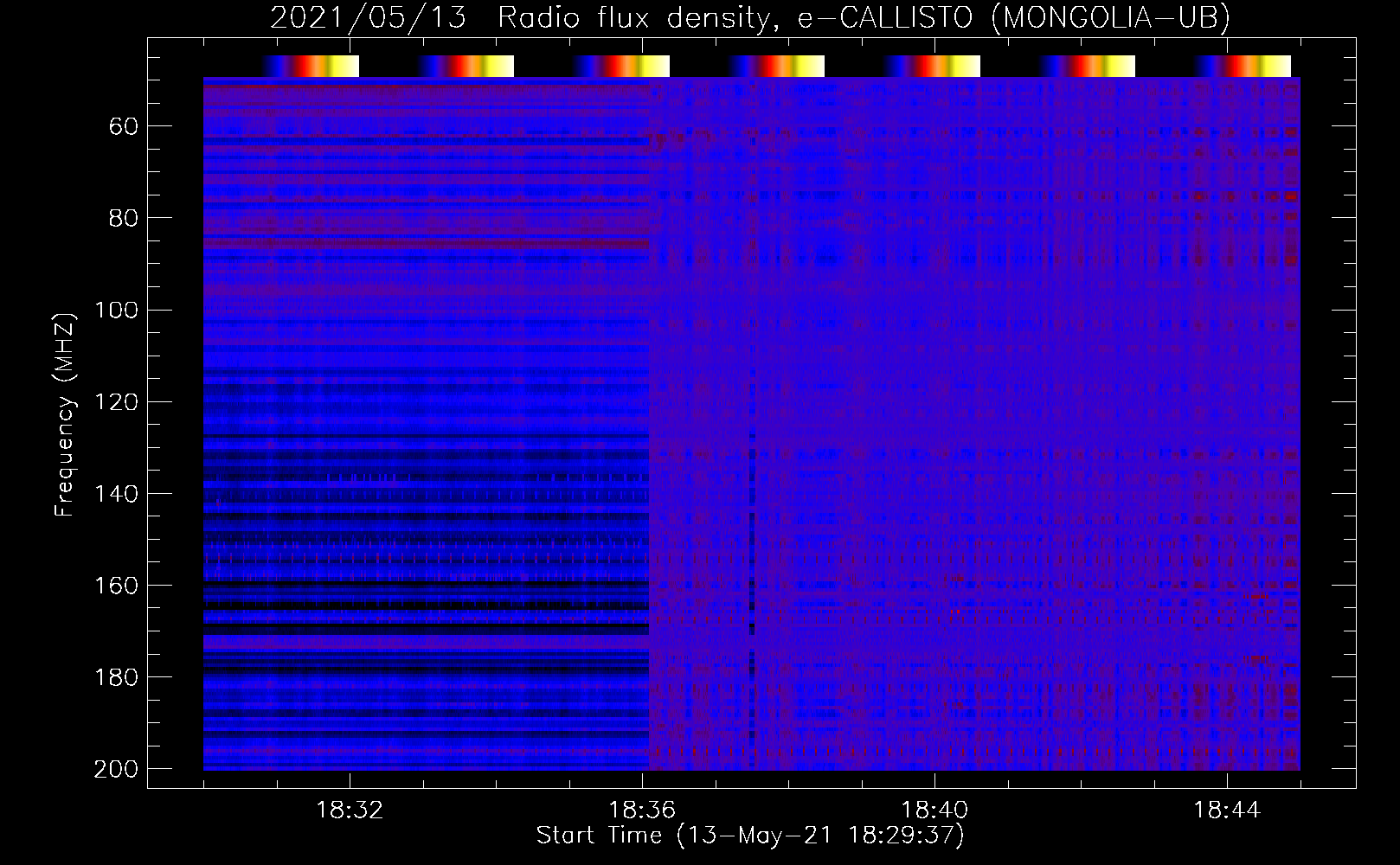Click the small red spot near 18:40 at 165 MHz

(x=956, y=612)
